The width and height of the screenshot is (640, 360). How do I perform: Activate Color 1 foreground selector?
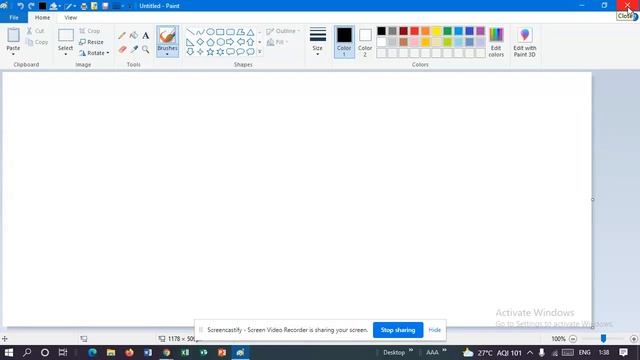[x=344, y=42]
